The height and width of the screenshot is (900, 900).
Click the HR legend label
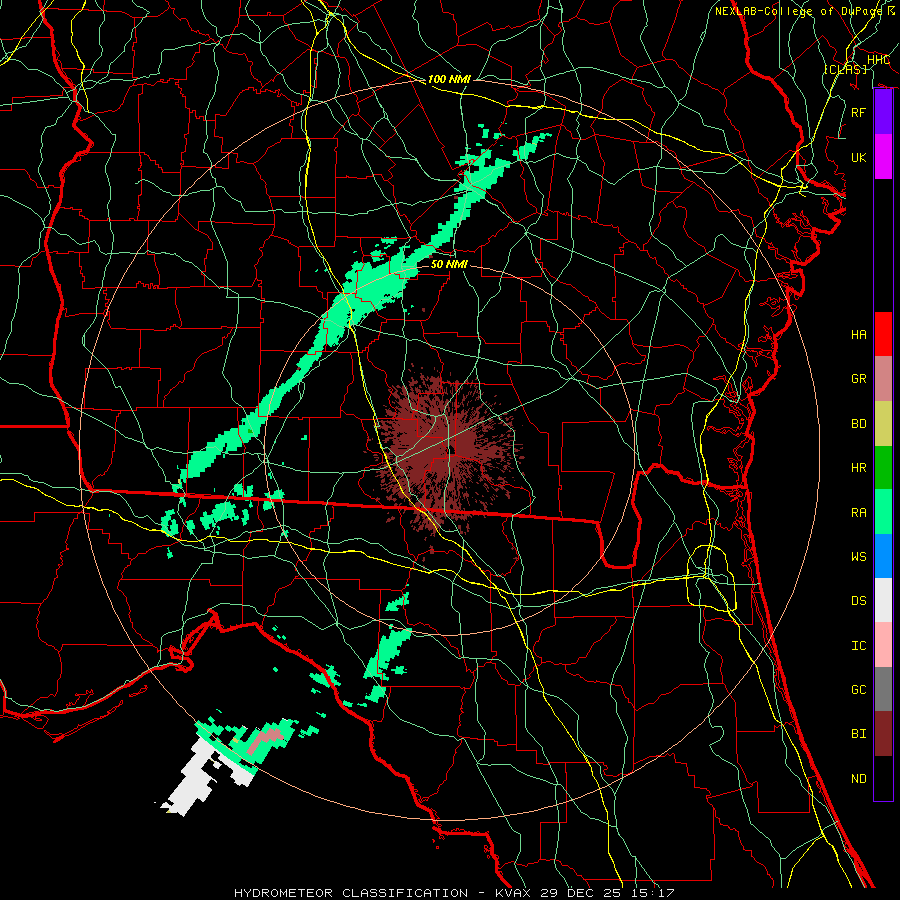click(859, 468)
